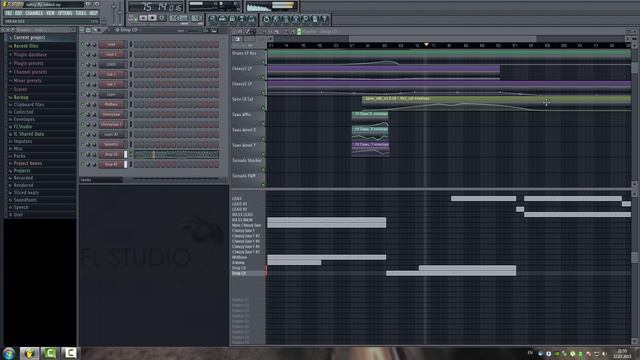Open the CHANNELS menu
The width and height of the screenshot is (640, 360).
[34, 13]
